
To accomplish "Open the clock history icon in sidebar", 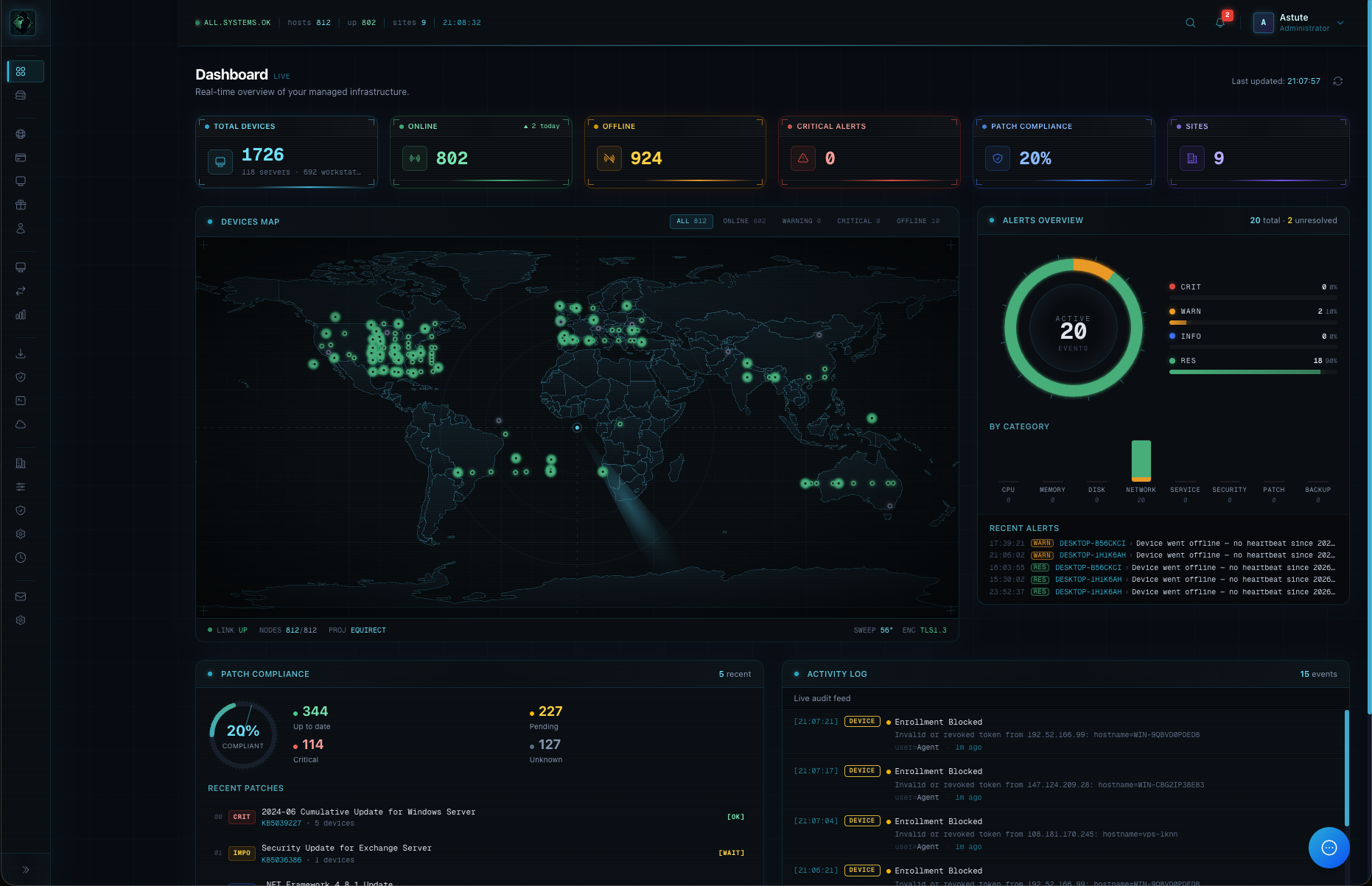I will [x=21, y=558].
